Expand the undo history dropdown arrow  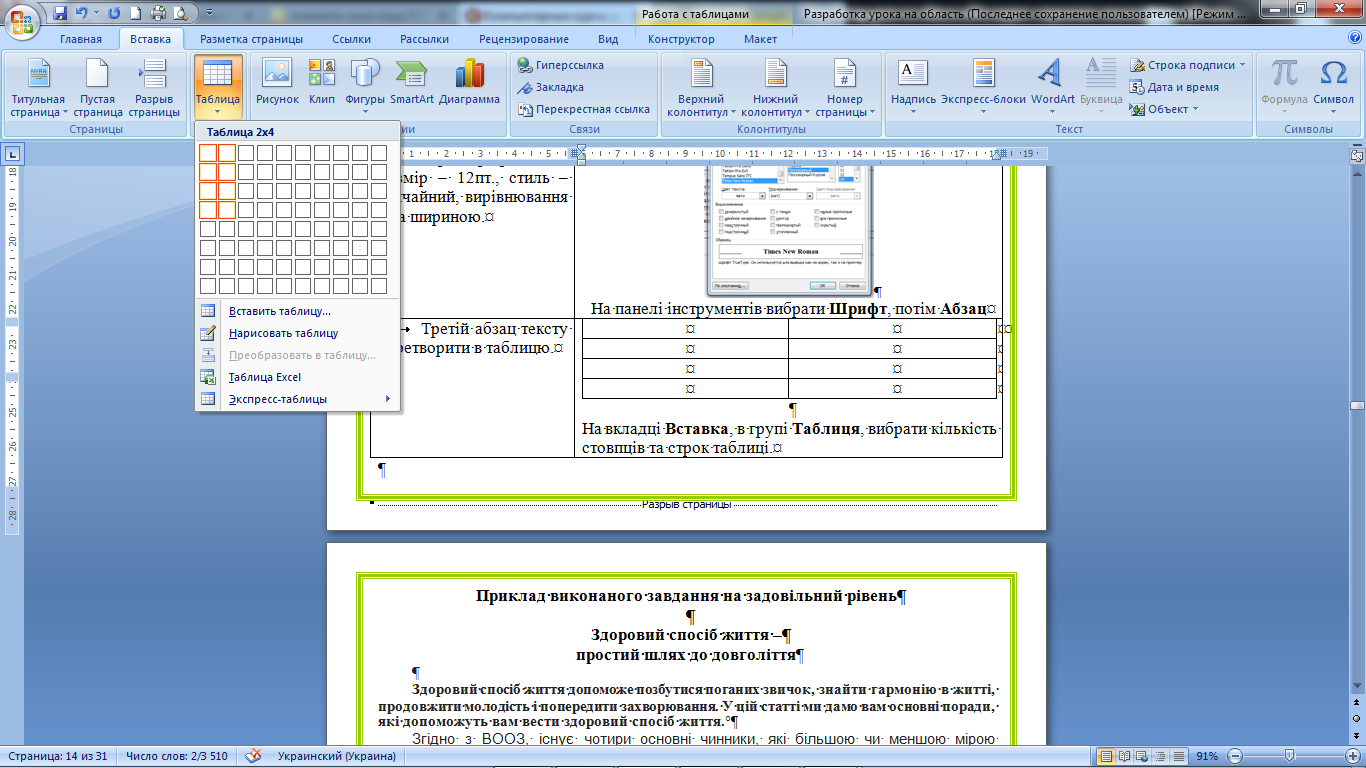coord(95,13)
